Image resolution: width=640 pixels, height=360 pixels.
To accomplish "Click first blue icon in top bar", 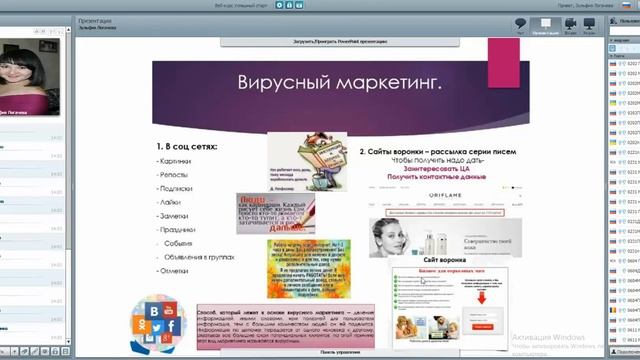I will coord(279,5).
